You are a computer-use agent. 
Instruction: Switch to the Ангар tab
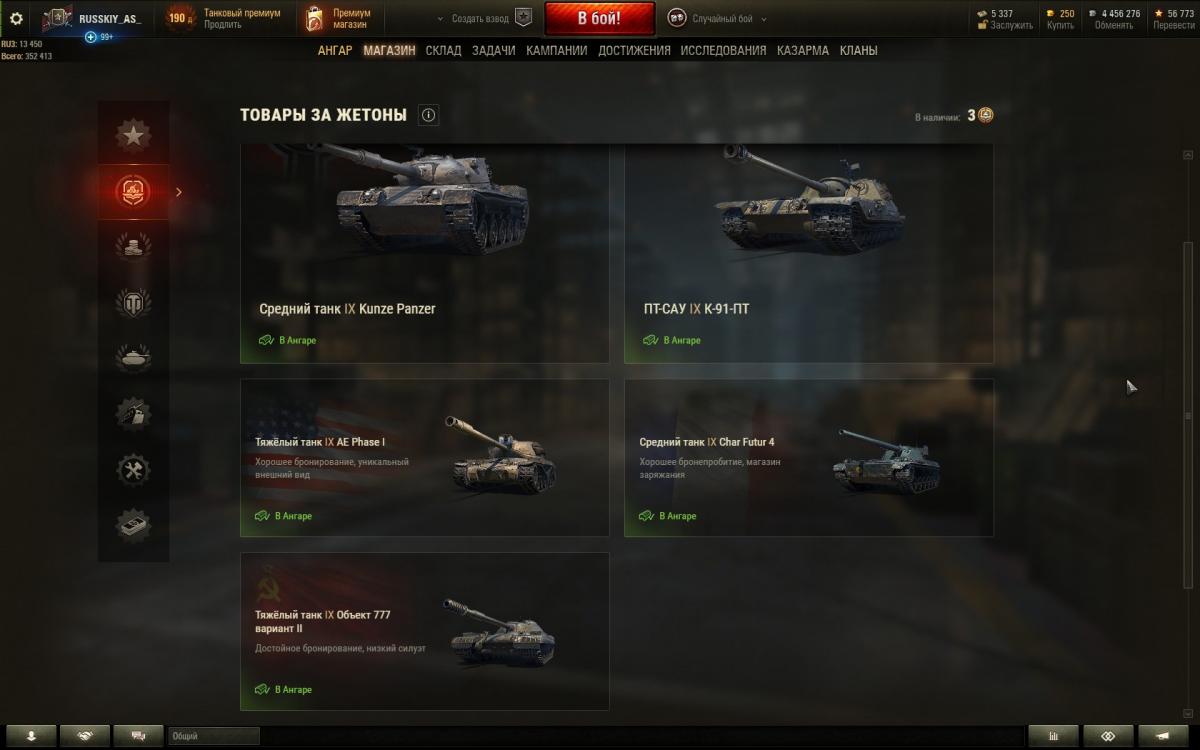click(x=335, y=50)
